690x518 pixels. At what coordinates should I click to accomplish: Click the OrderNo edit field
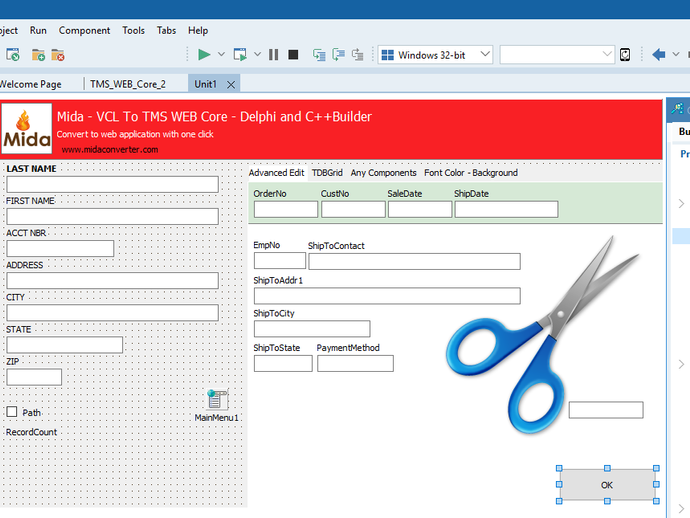pyautogui.click(x=286, y=209)
